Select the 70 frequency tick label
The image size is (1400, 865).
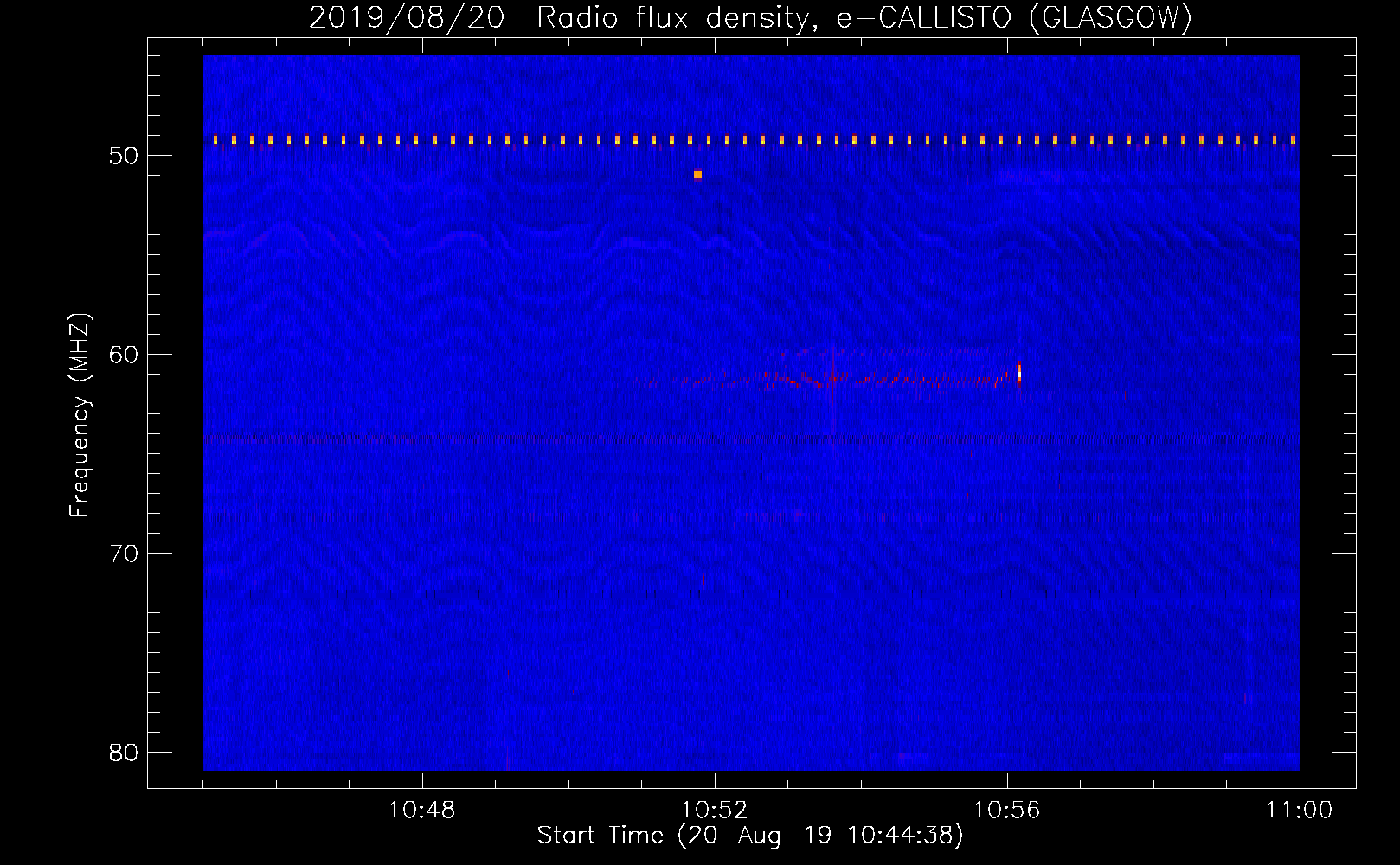pos(124,554)
